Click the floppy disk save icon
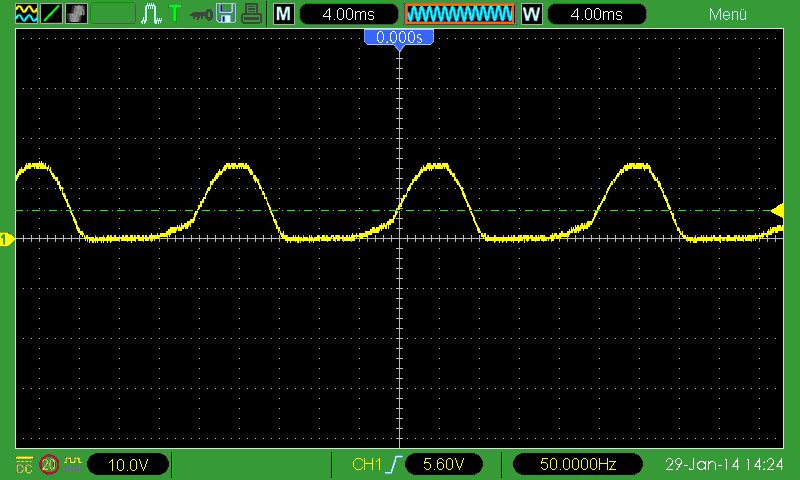Screen dimensions: 800x480 226,14
